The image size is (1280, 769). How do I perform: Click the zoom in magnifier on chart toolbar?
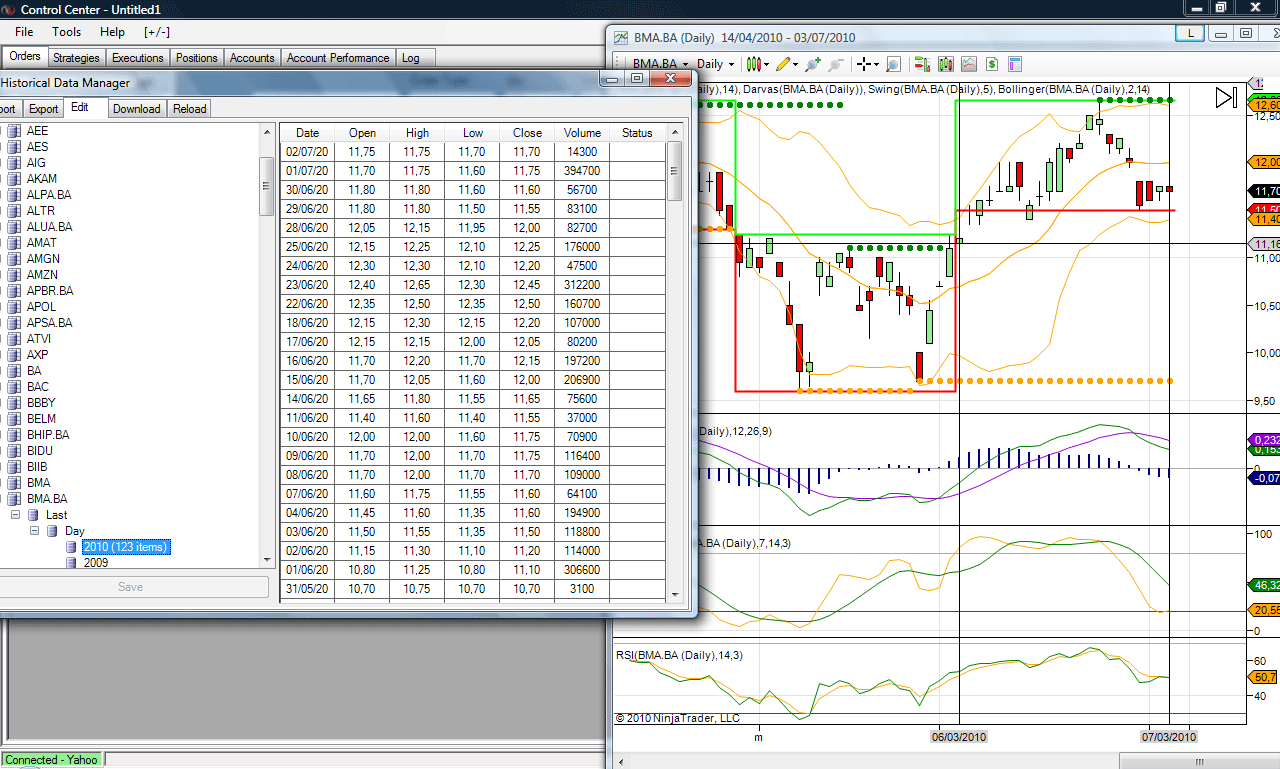coord(812,64)
